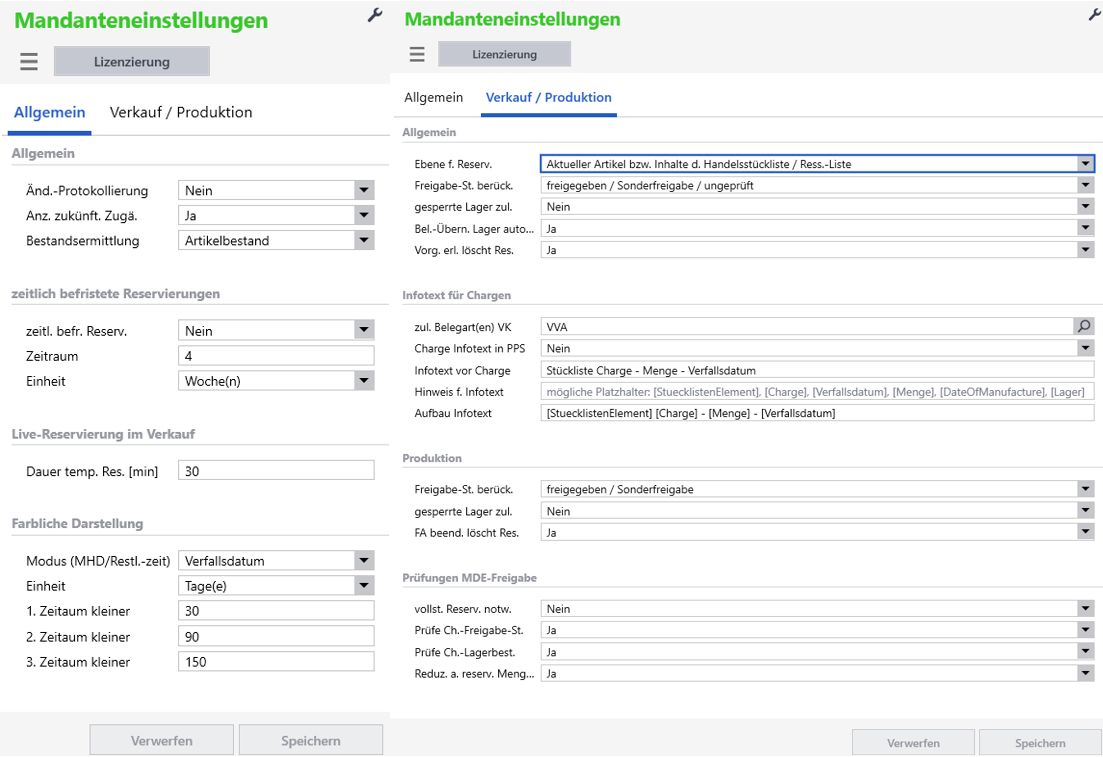Click Lizenzierung button in the right panel
This screenshot has width=1103, height=757.
point(504,54)
